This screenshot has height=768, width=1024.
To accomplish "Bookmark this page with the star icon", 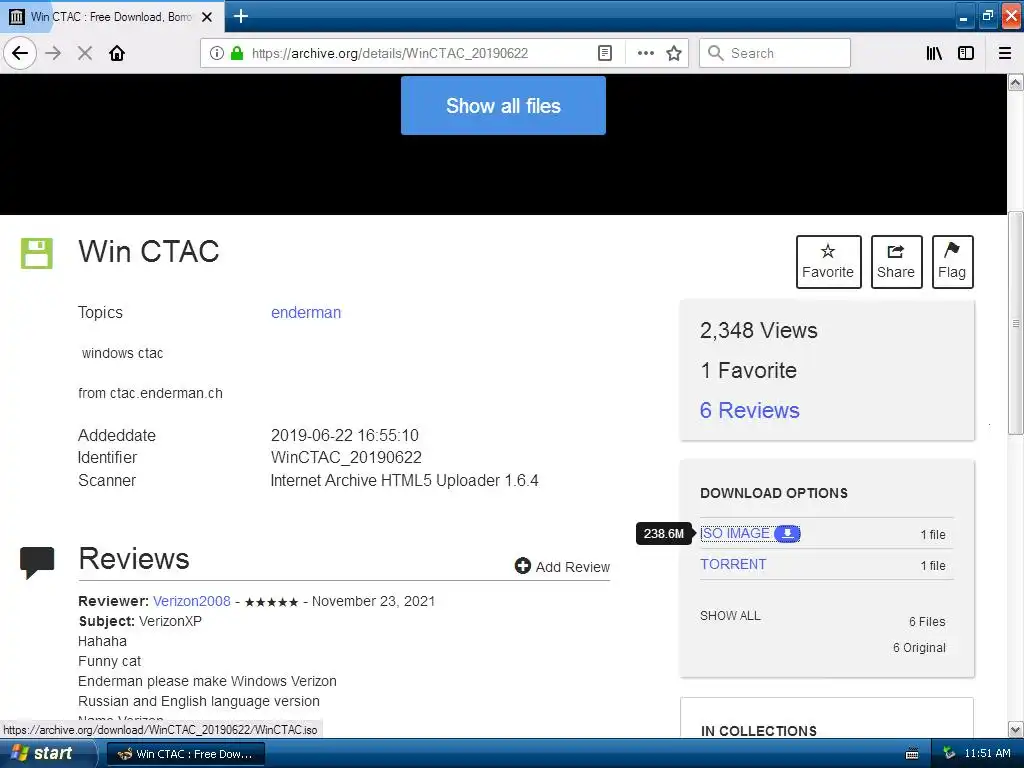I will [674, 53].
